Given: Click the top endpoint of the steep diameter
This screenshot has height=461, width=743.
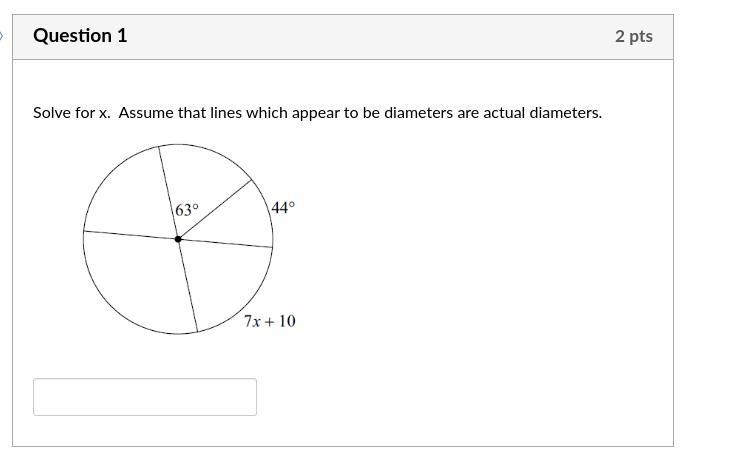Looking at the screenshot, I should point(158,146).
